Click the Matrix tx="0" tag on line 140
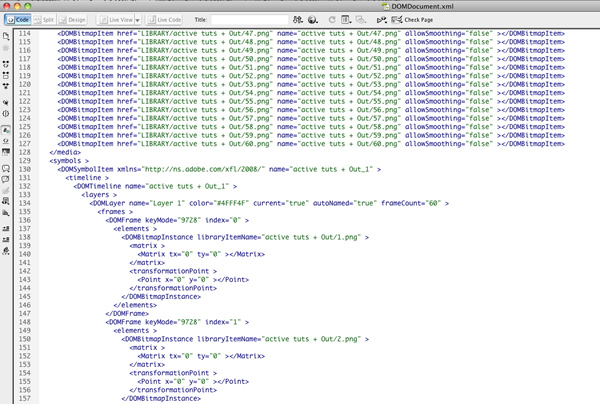Viewport: 600px width, 404px height. [x=201, y=254]
